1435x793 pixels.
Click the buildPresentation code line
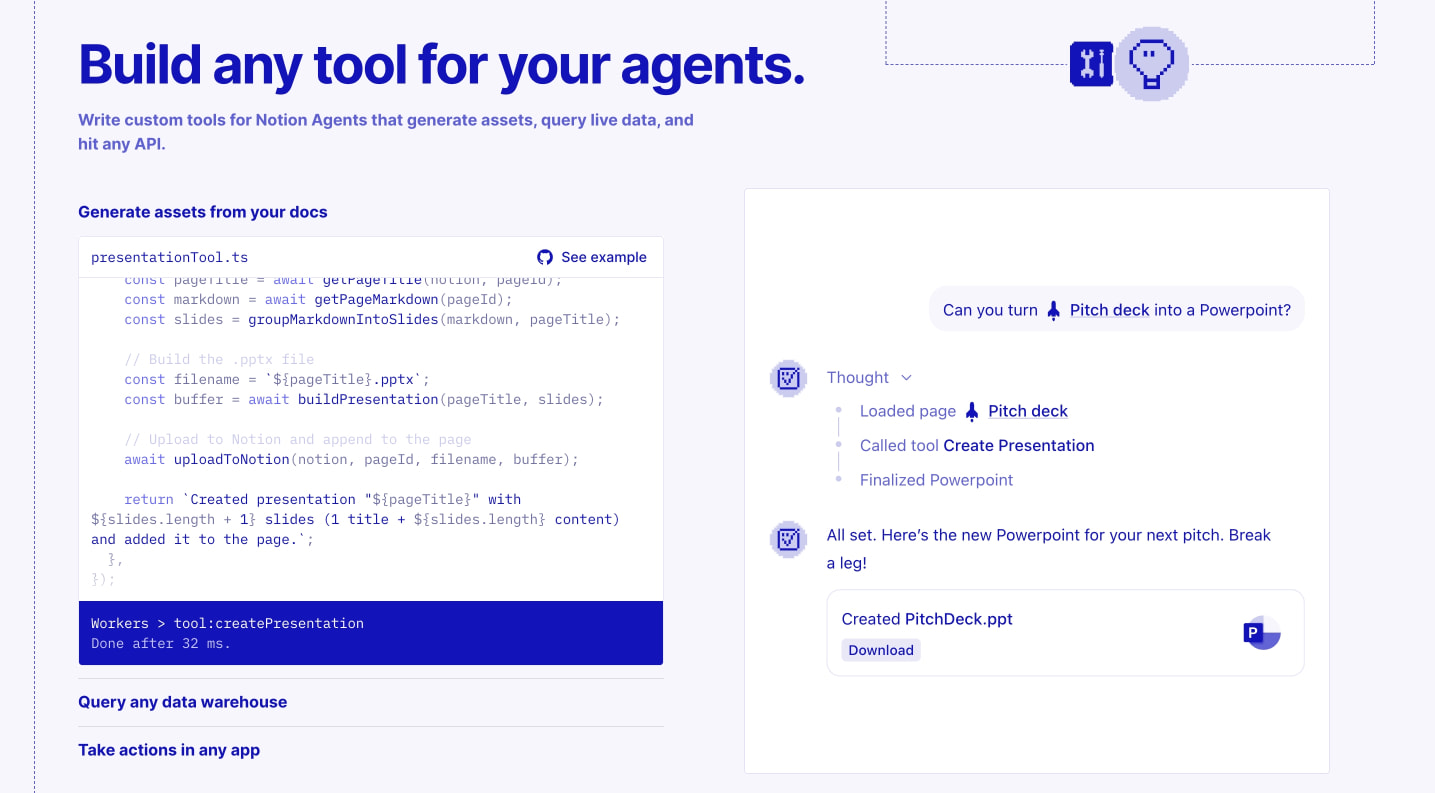(x=364, y=399)
